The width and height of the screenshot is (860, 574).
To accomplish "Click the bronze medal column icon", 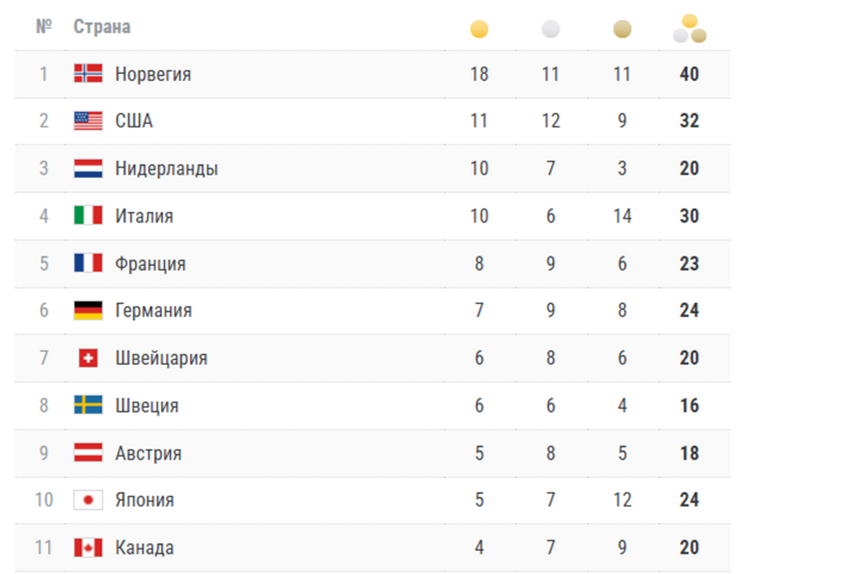I will tap(622, 29).
